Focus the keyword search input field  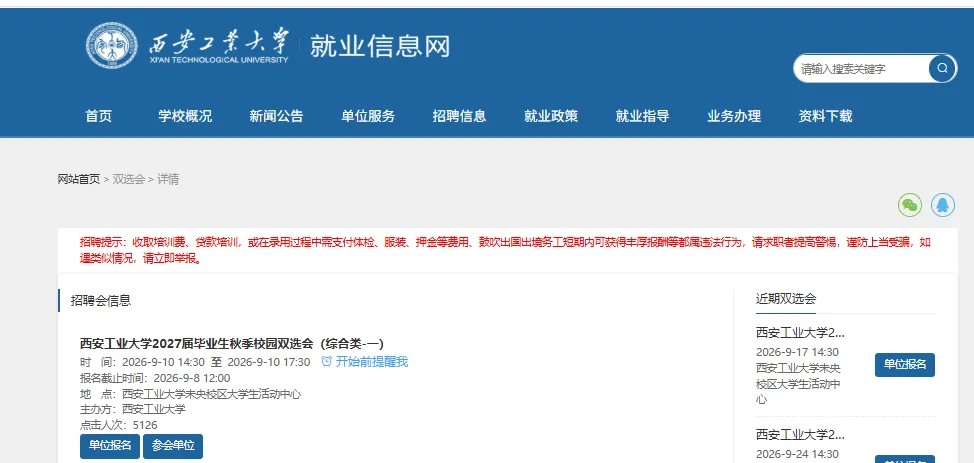(862, 69)
